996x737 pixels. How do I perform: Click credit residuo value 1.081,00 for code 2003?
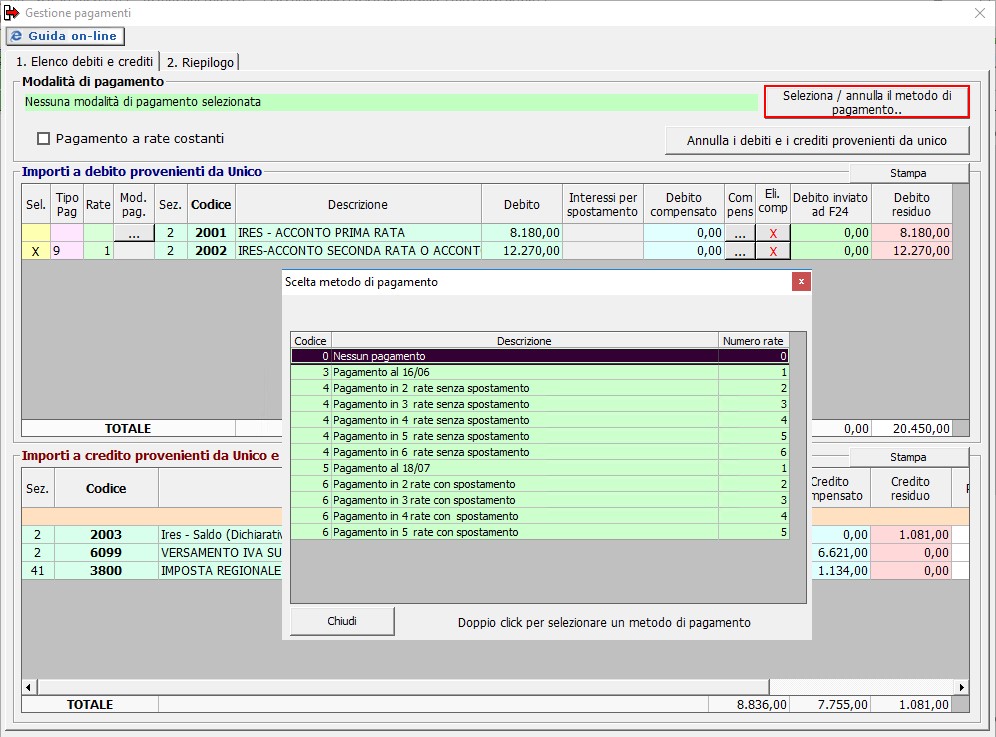pyautogui.click(x=910, y=534)
